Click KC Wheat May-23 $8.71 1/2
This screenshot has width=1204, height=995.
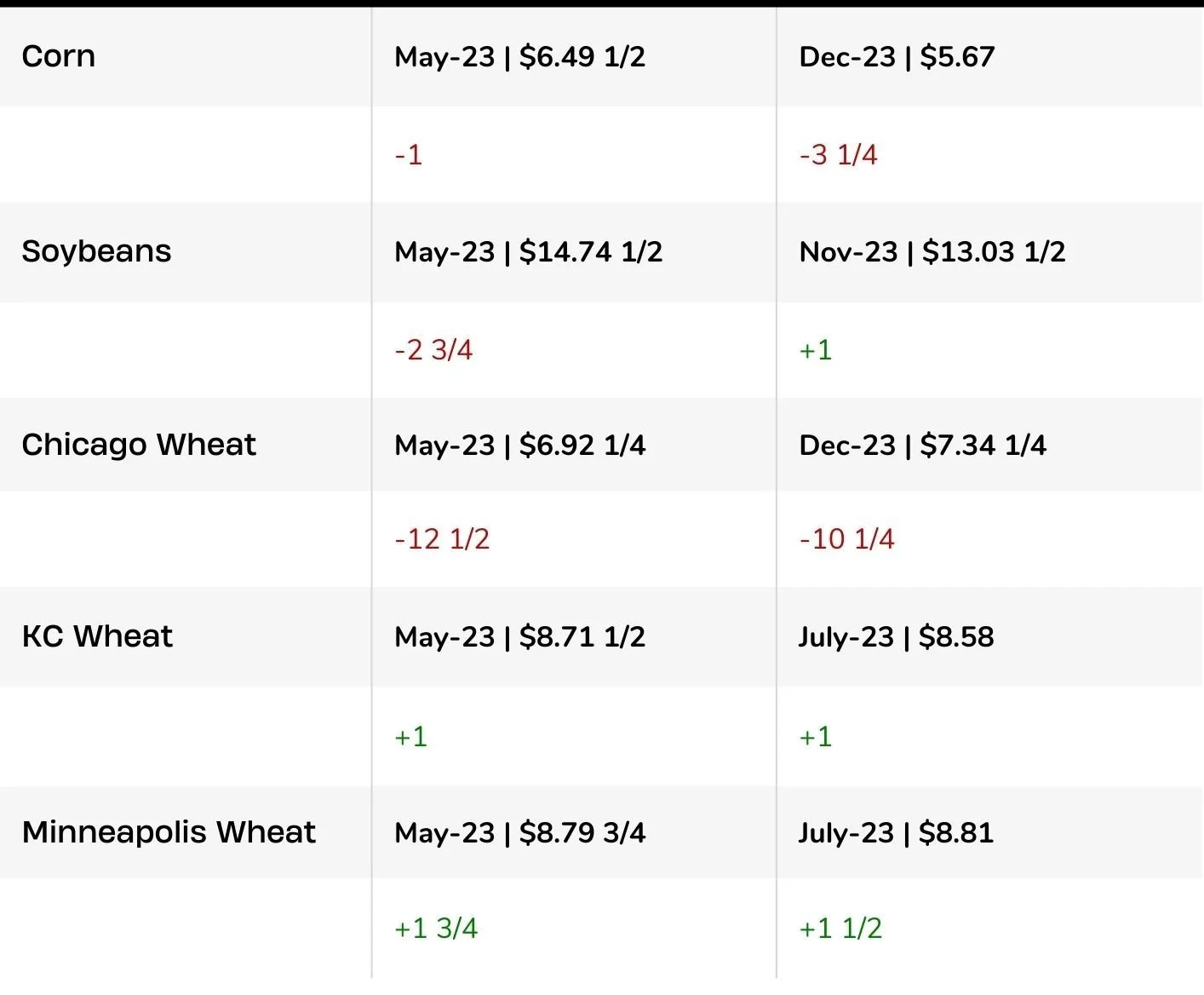[x=519, y=636]
